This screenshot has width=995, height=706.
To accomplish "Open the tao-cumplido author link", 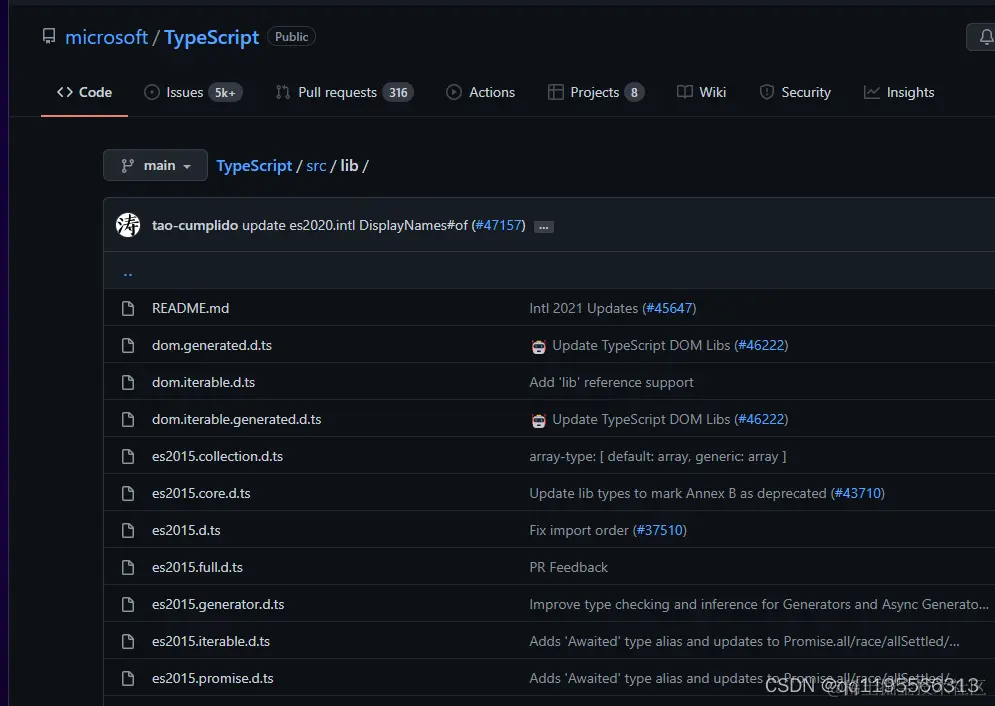I will (x=195, y=225).
